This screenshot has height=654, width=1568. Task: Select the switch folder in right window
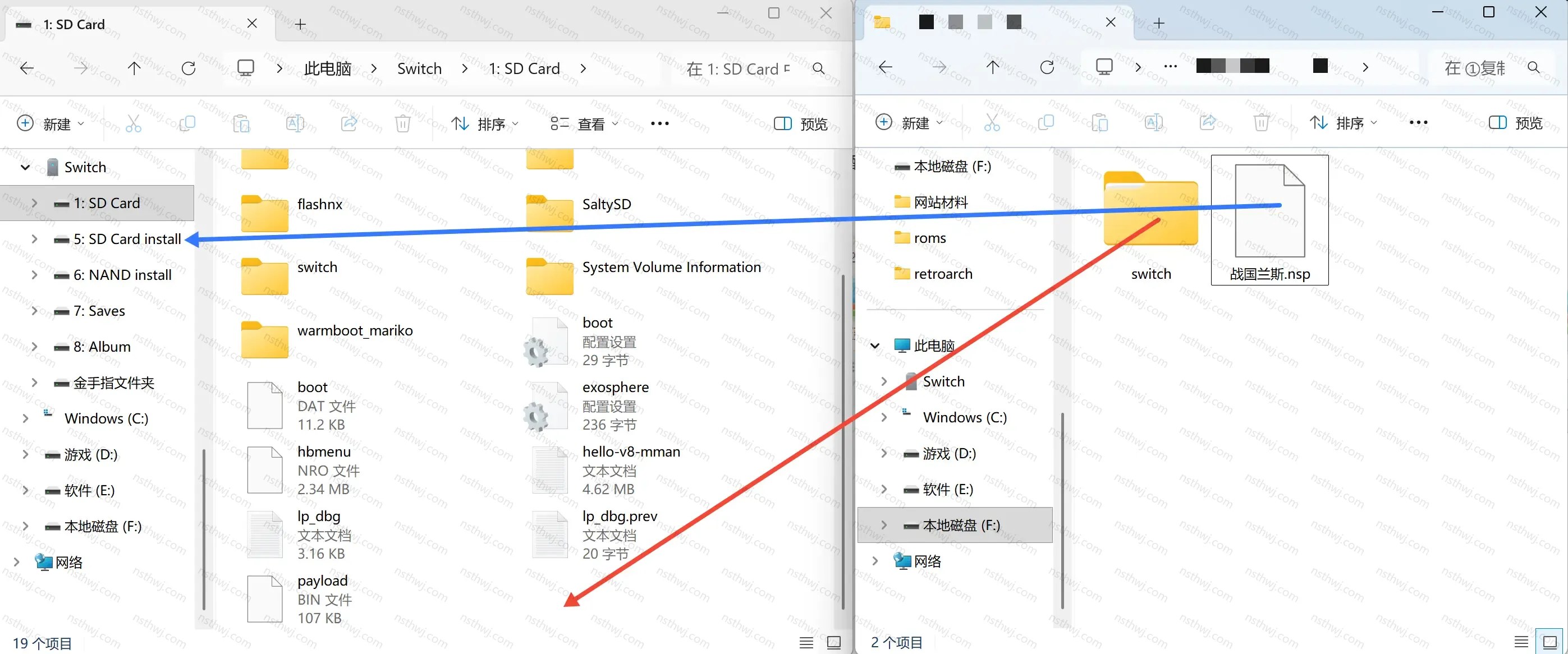click(1150, 225)
